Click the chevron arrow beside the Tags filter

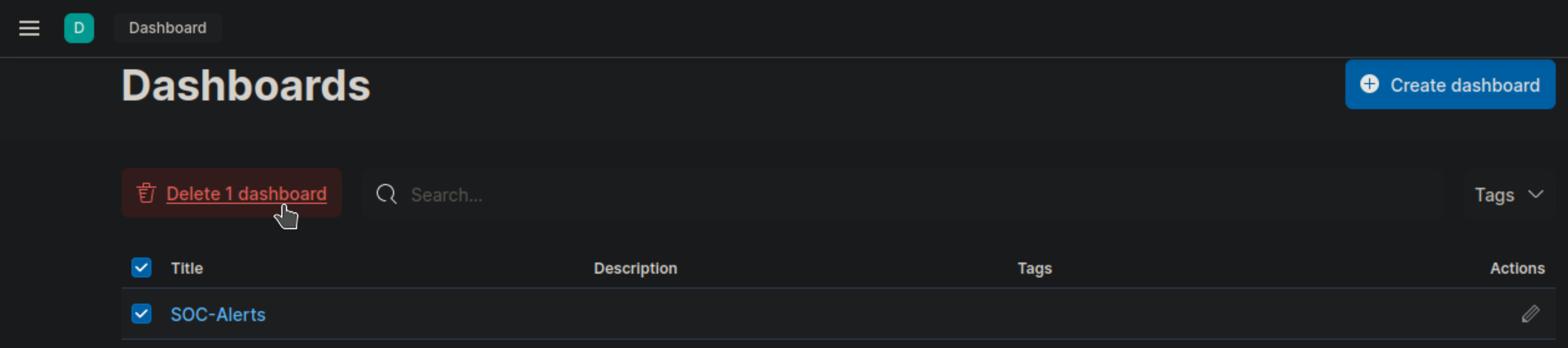[x=1536, y=194]
